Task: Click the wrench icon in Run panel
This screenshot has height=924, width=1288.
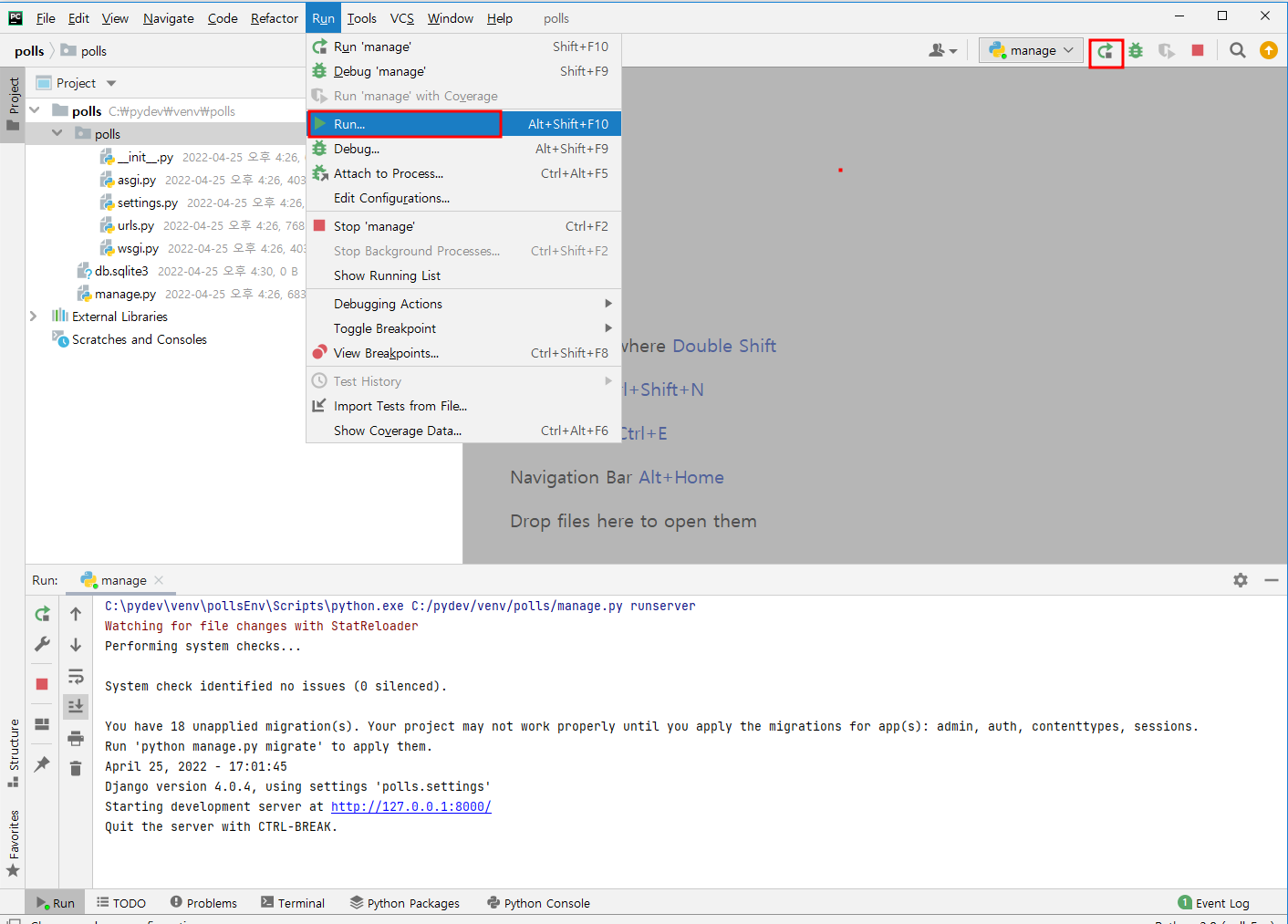Action: 42,645
